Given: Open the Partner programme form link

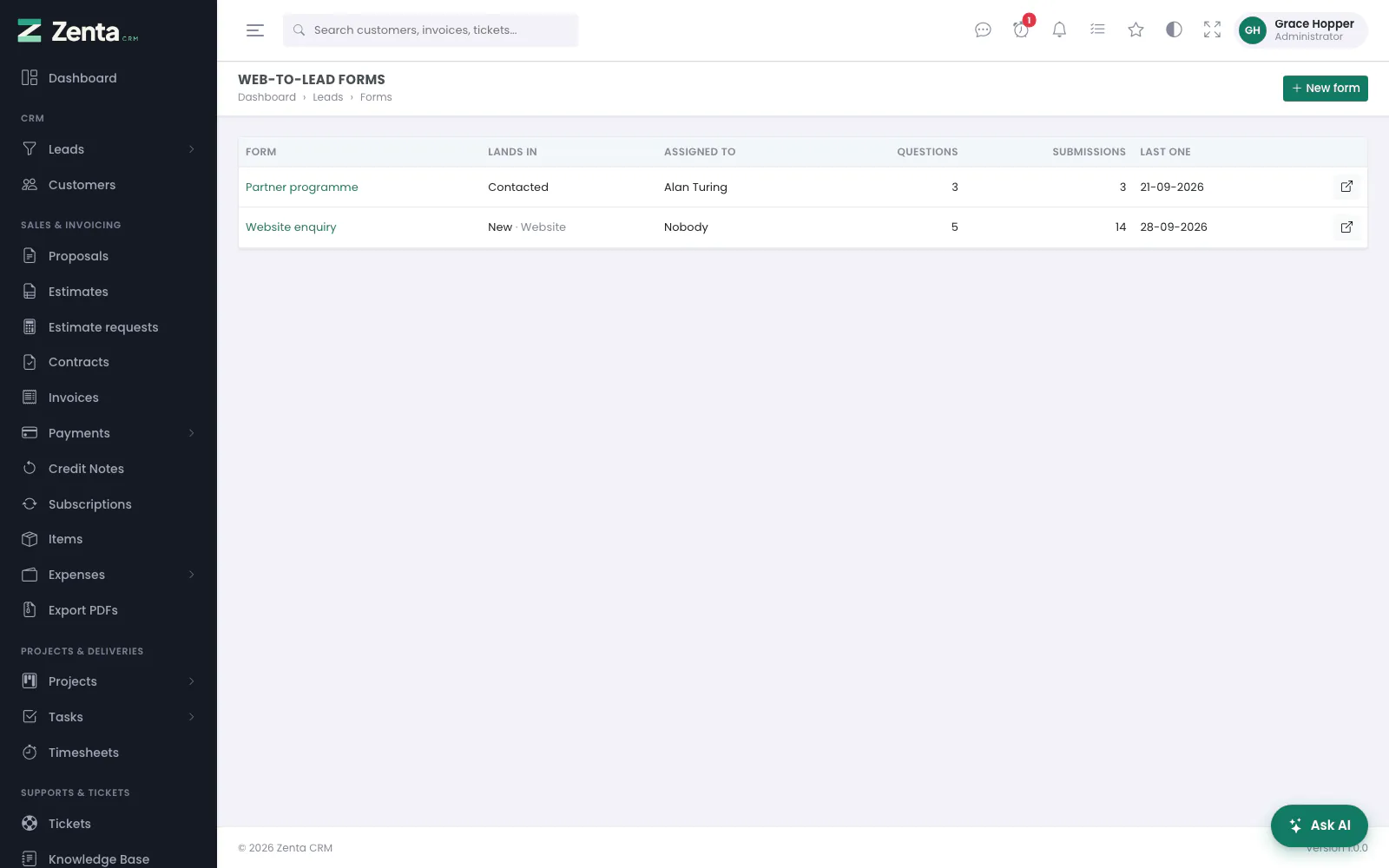Looking at the screenshot, I should pos(301,187).
